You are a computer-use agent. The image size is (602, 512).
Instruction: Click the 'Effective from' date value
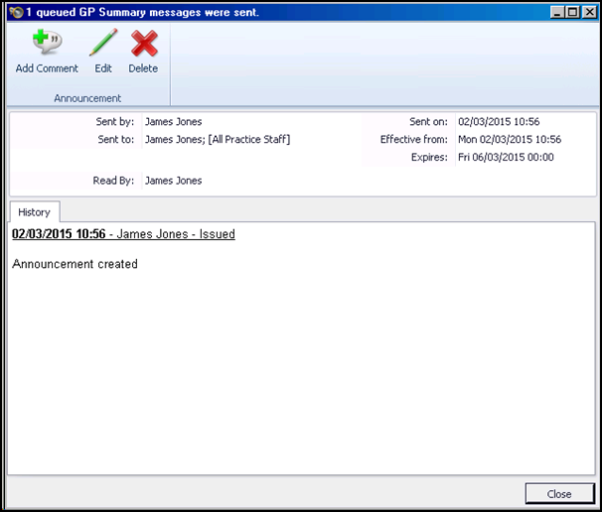point(509,139)
